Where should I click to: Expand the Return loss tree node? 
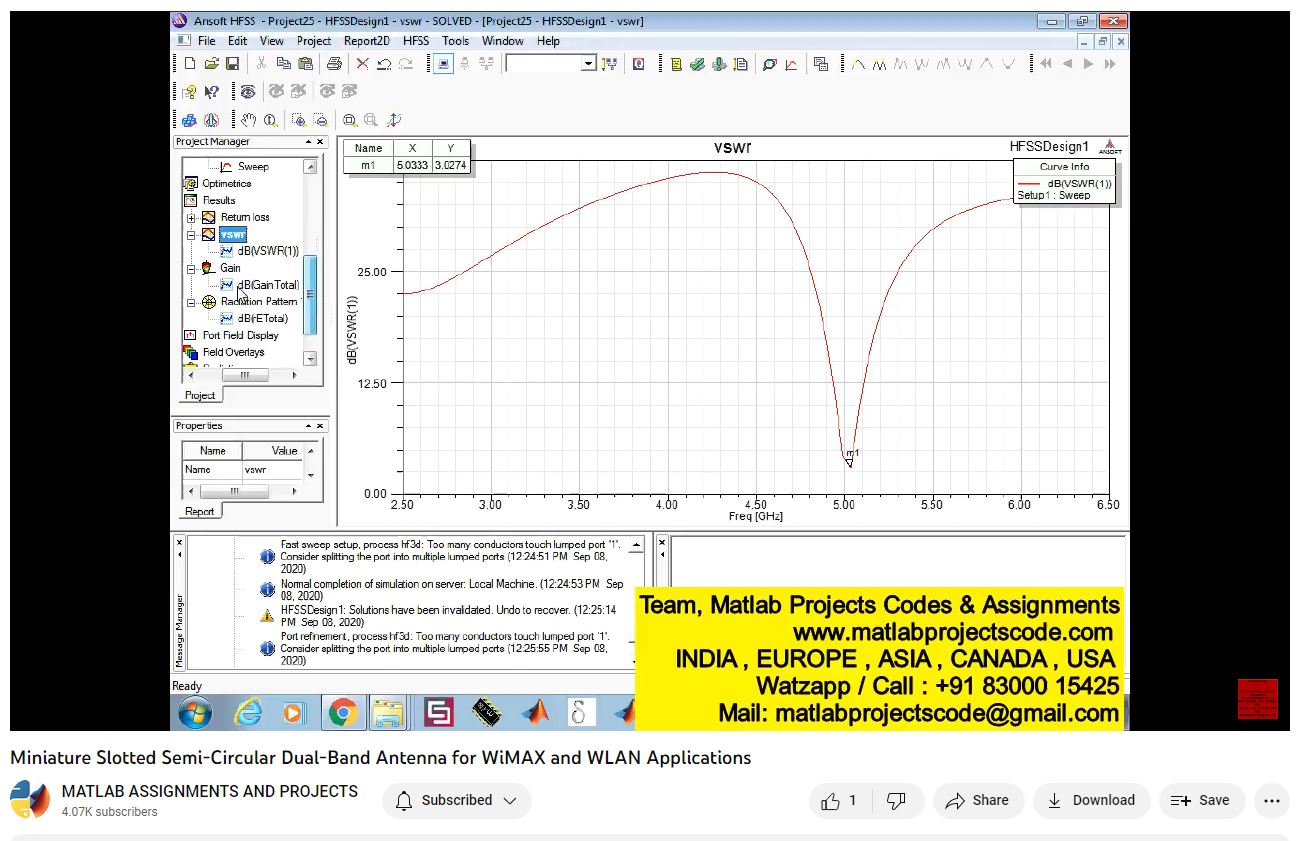pos(191,217)
